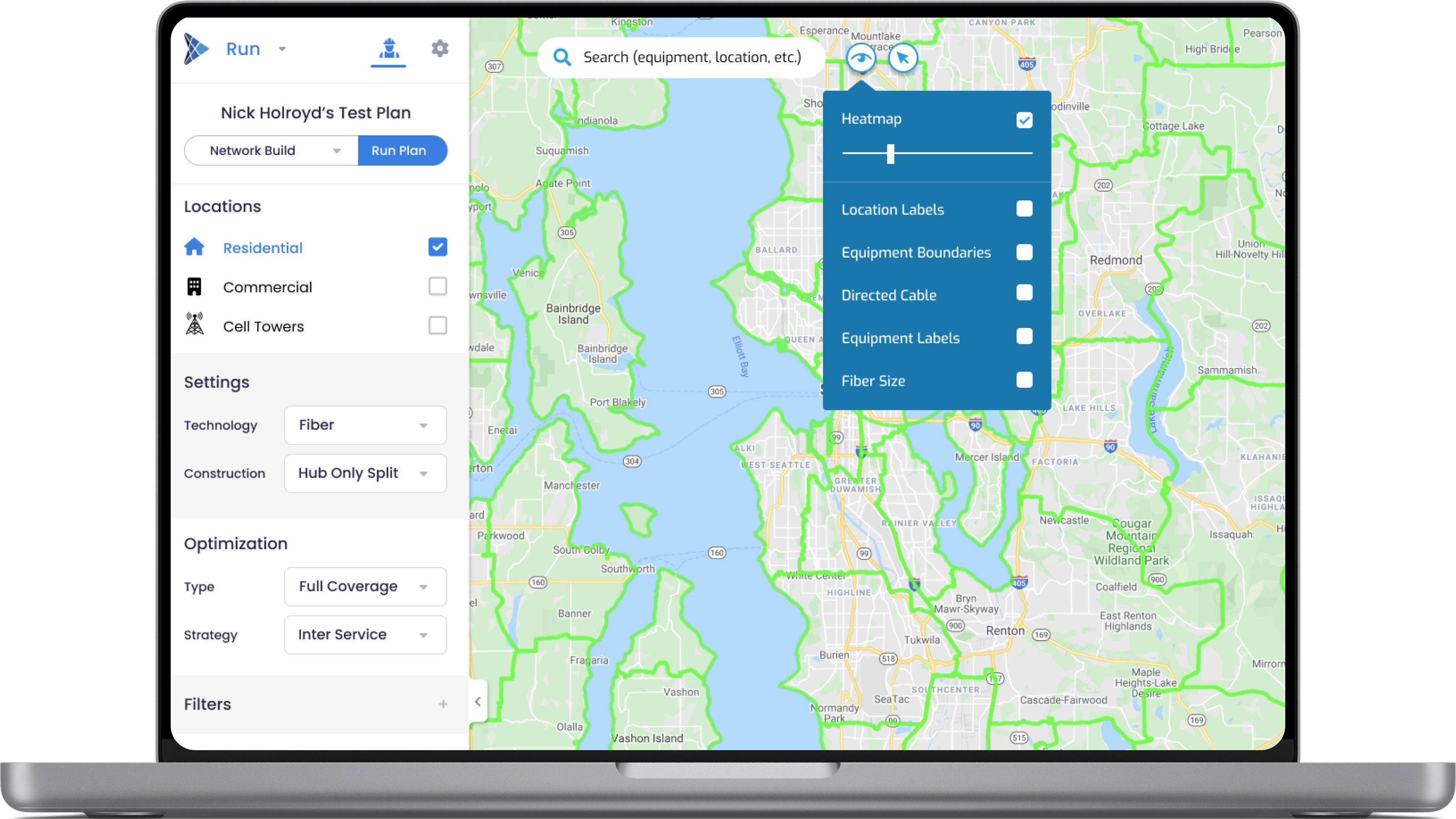The height and width of the screenshot is (819, 1456).
Task: Open the settings gear icon
Action: (440, 49)
